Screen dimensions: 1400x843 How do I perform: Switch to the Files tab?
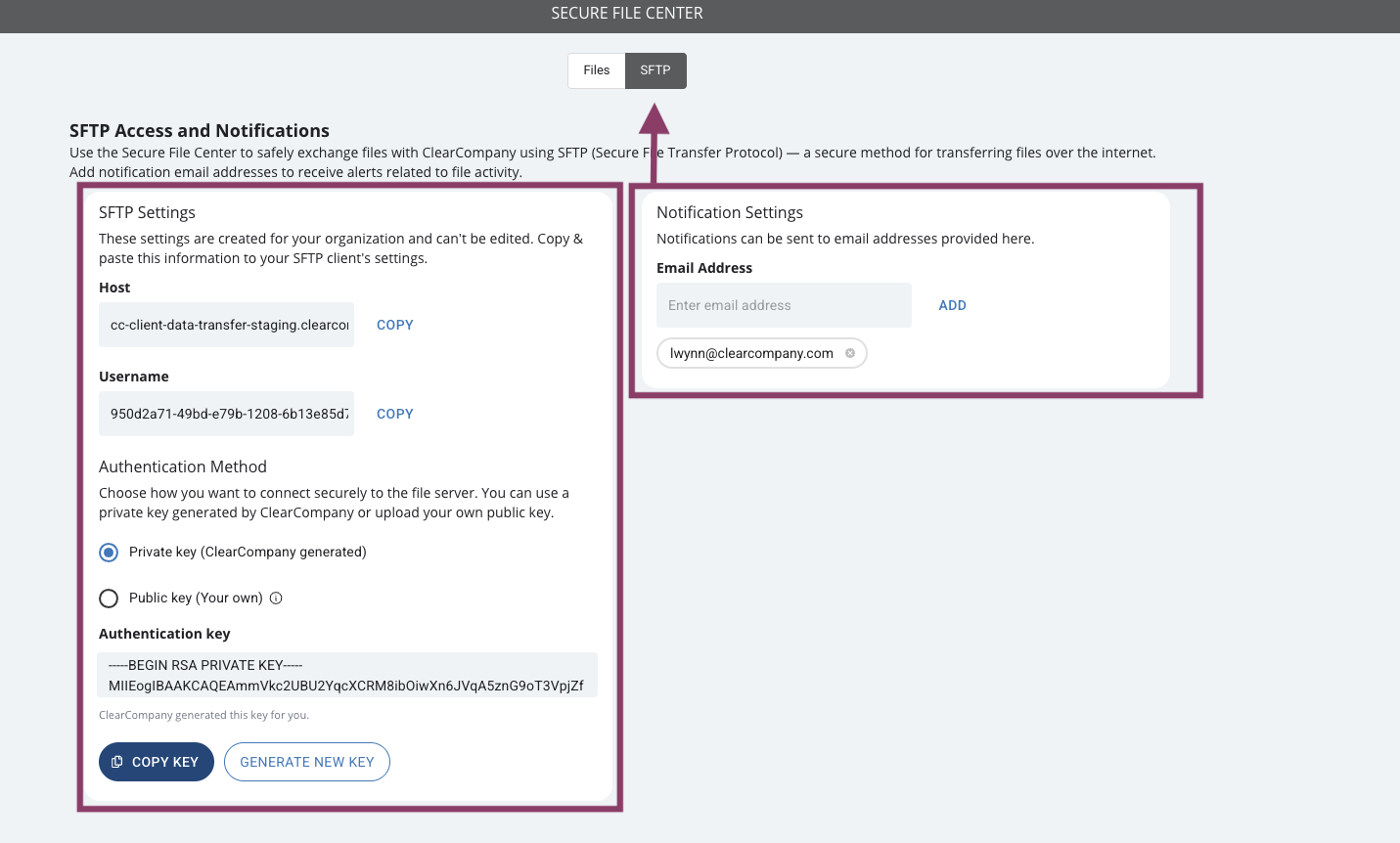597,70
